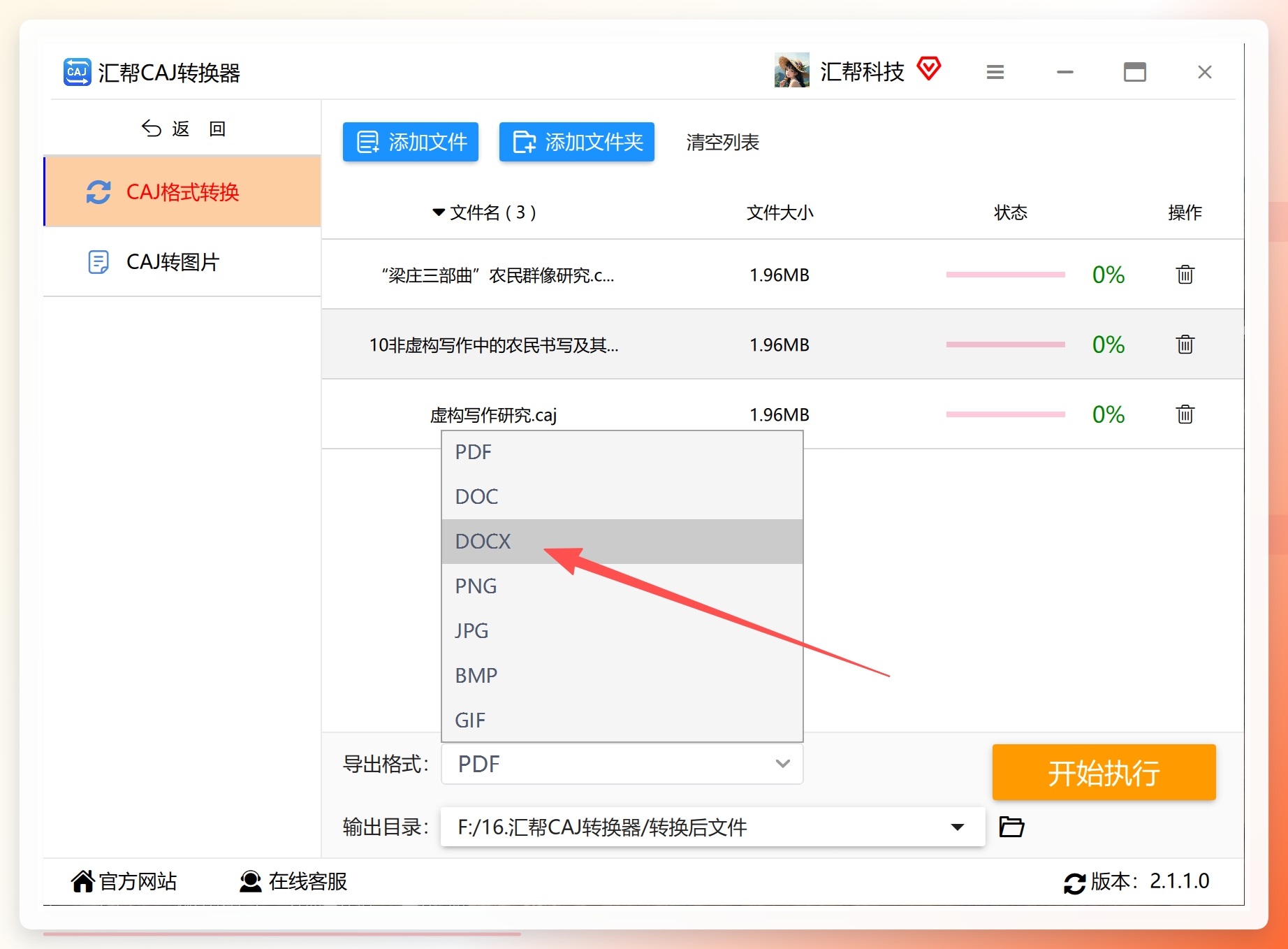Remove 虚构写作研究.caj with its trash icon

(x=1185, y=414)
